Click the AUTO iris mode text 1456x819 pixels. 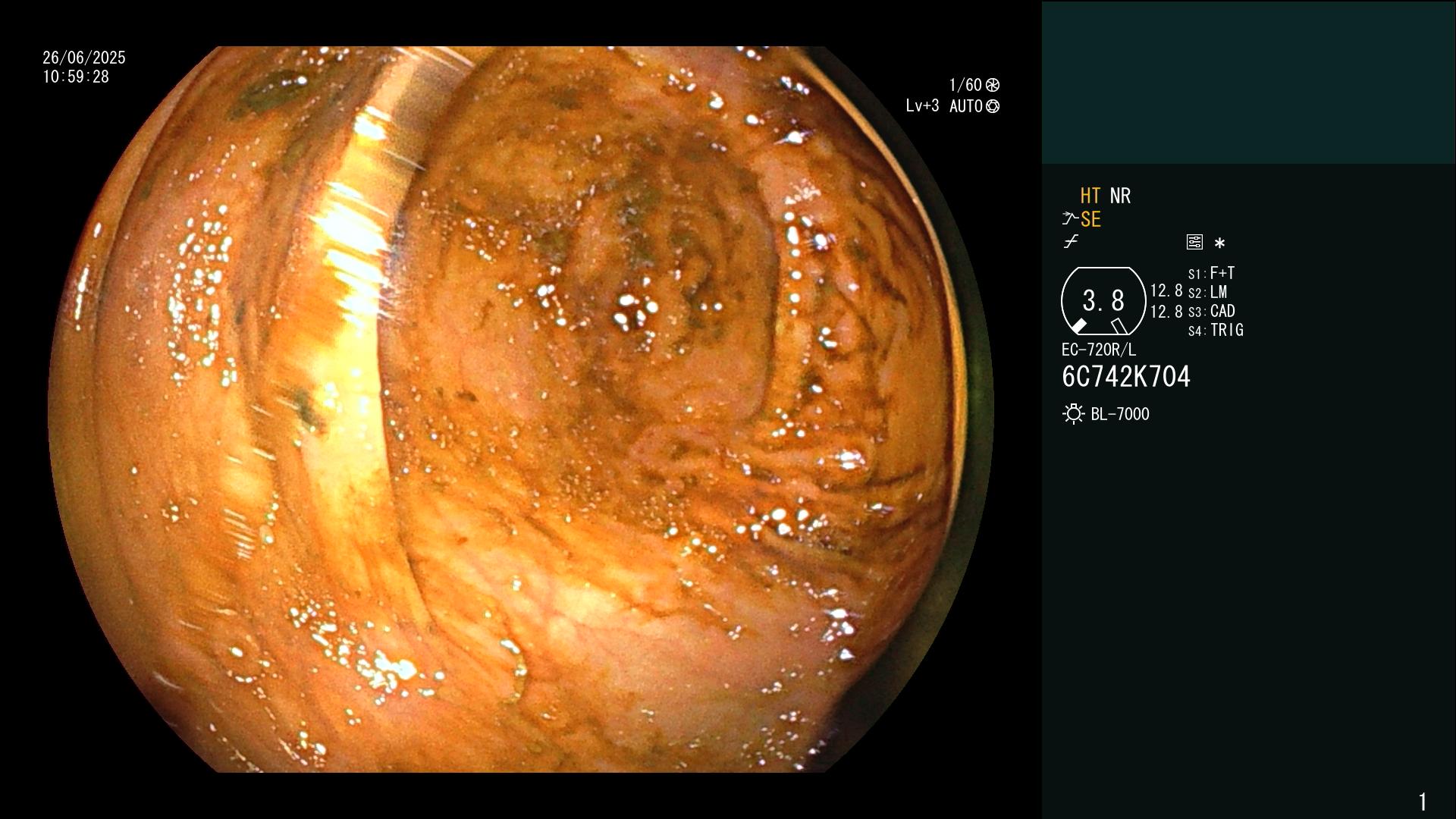click(966, 106)
